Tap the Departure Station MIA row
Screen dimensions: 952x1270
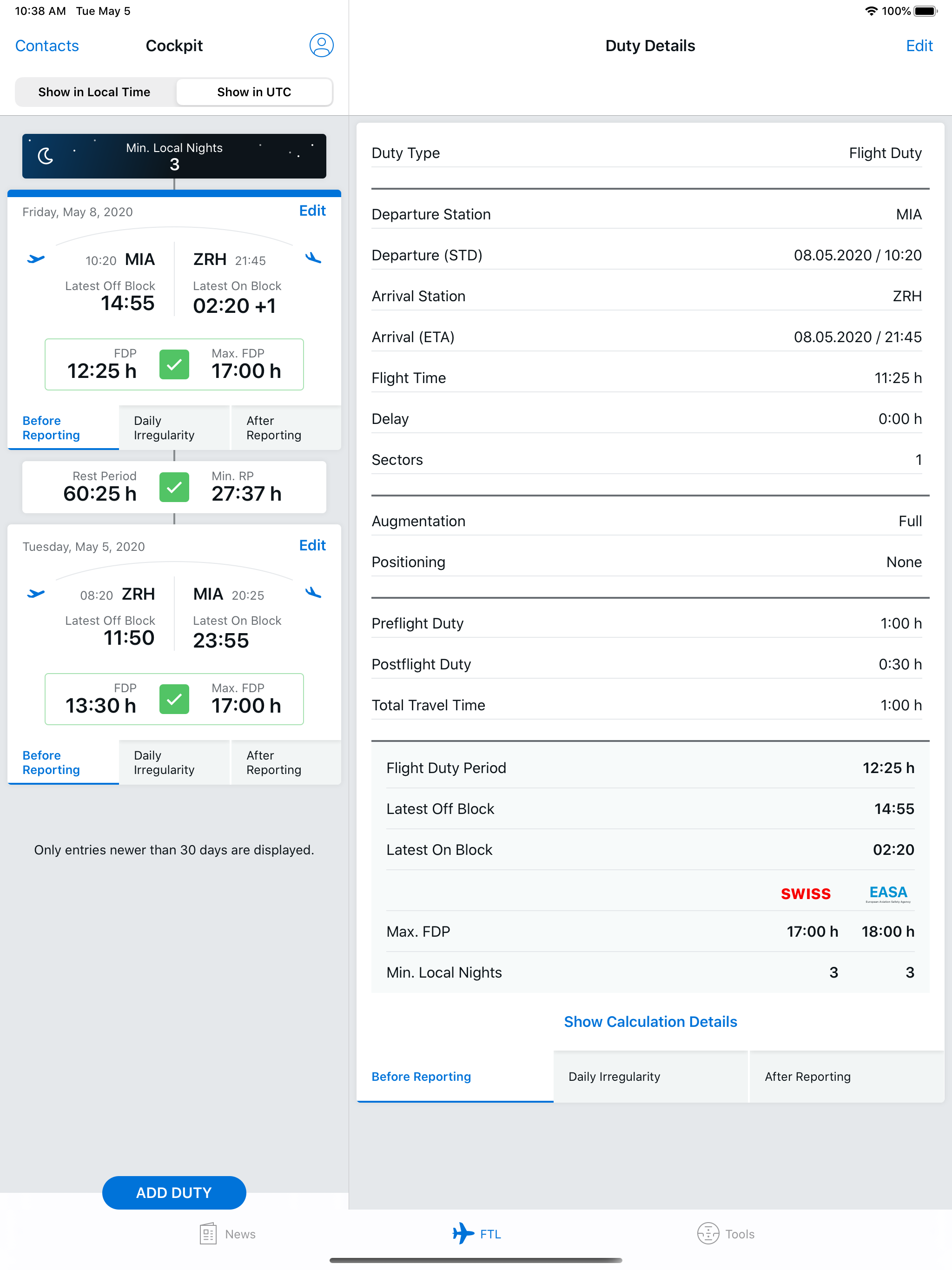(x=647, y=214)
